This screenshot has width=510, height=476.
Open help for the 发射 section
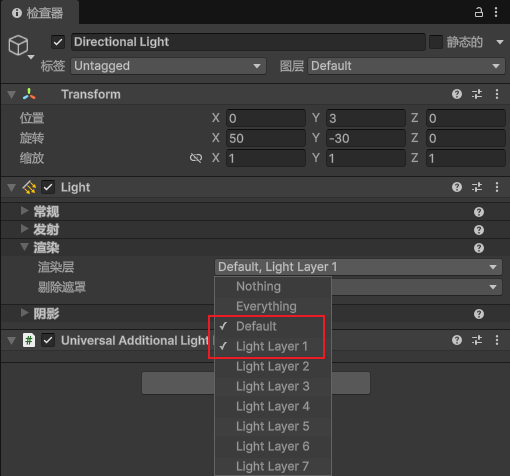[x=479, y=230]
